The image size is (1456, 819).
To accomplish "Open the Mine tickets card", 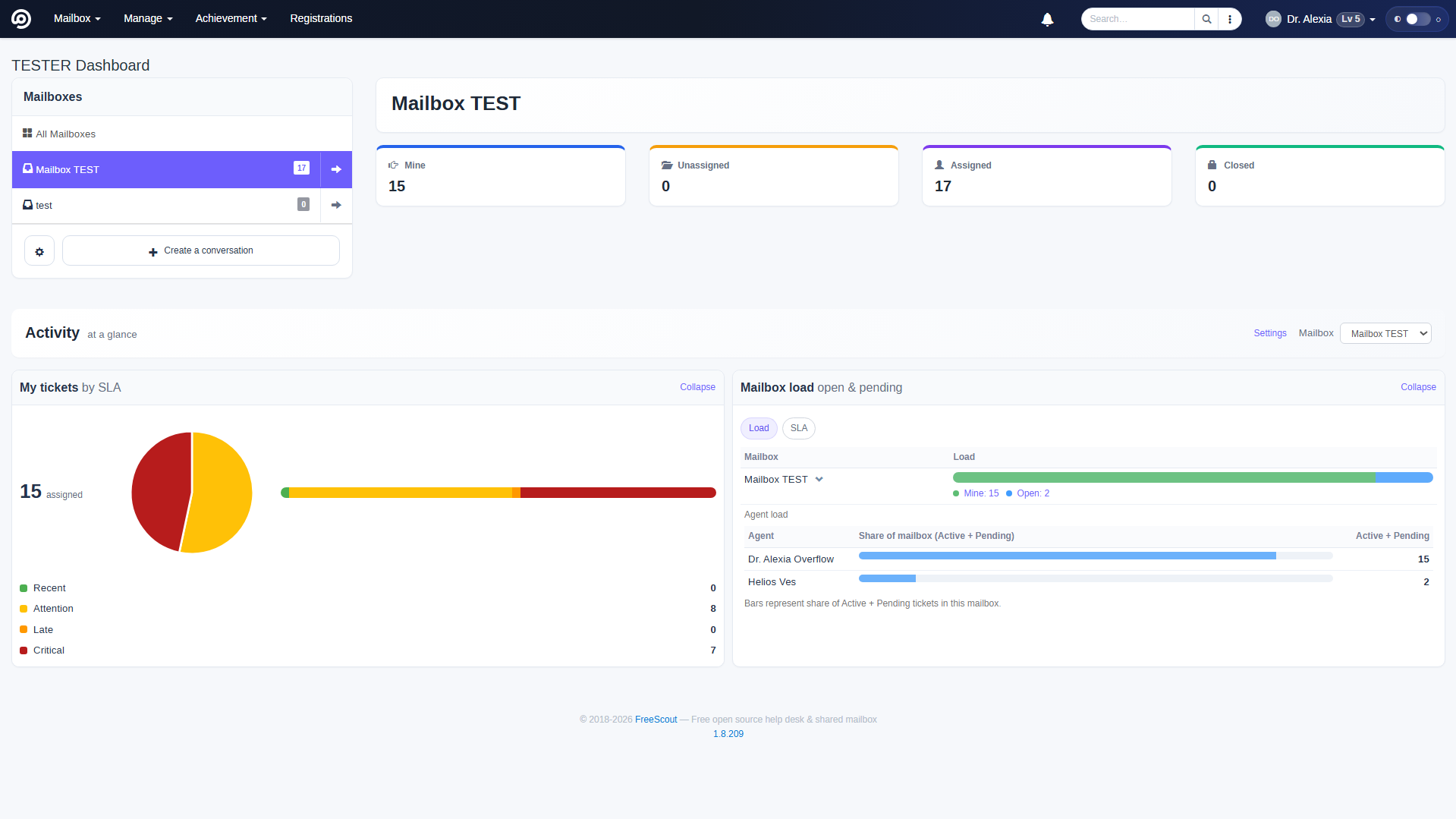I will coord(501,175).
